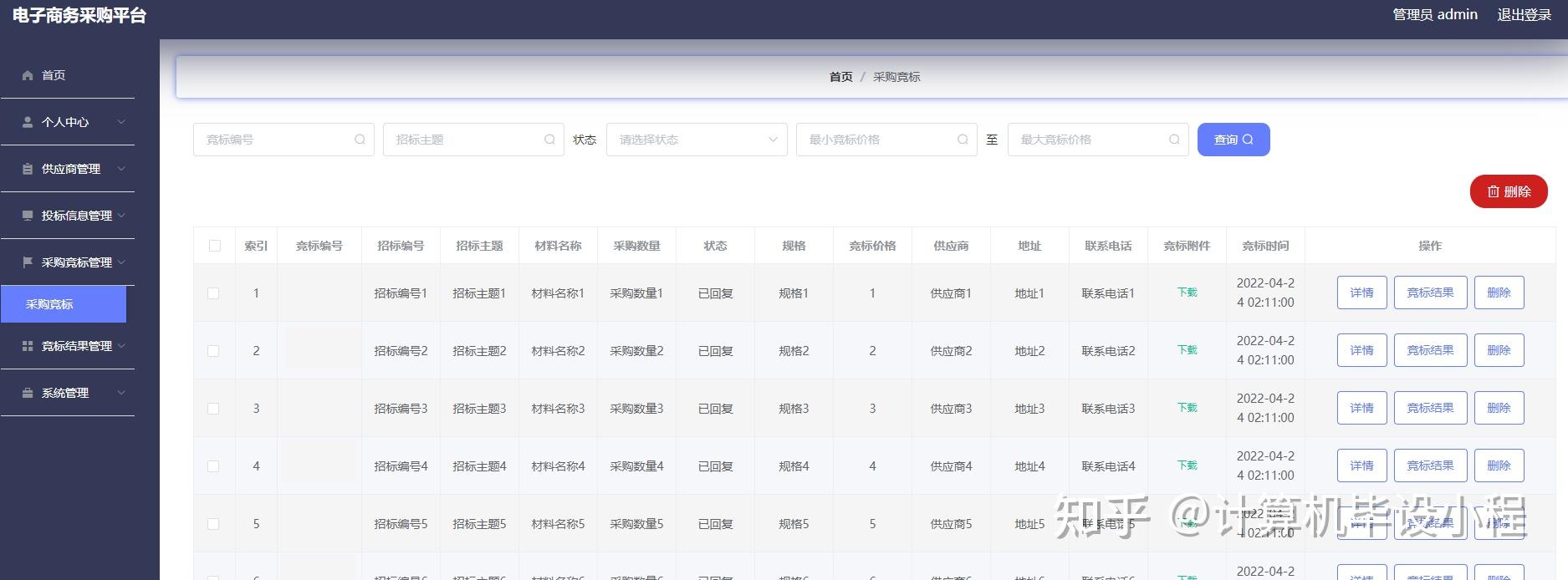The image size is (1568, 580).
Task: Check the checkbox for row 5
Action: coord(213,524)
